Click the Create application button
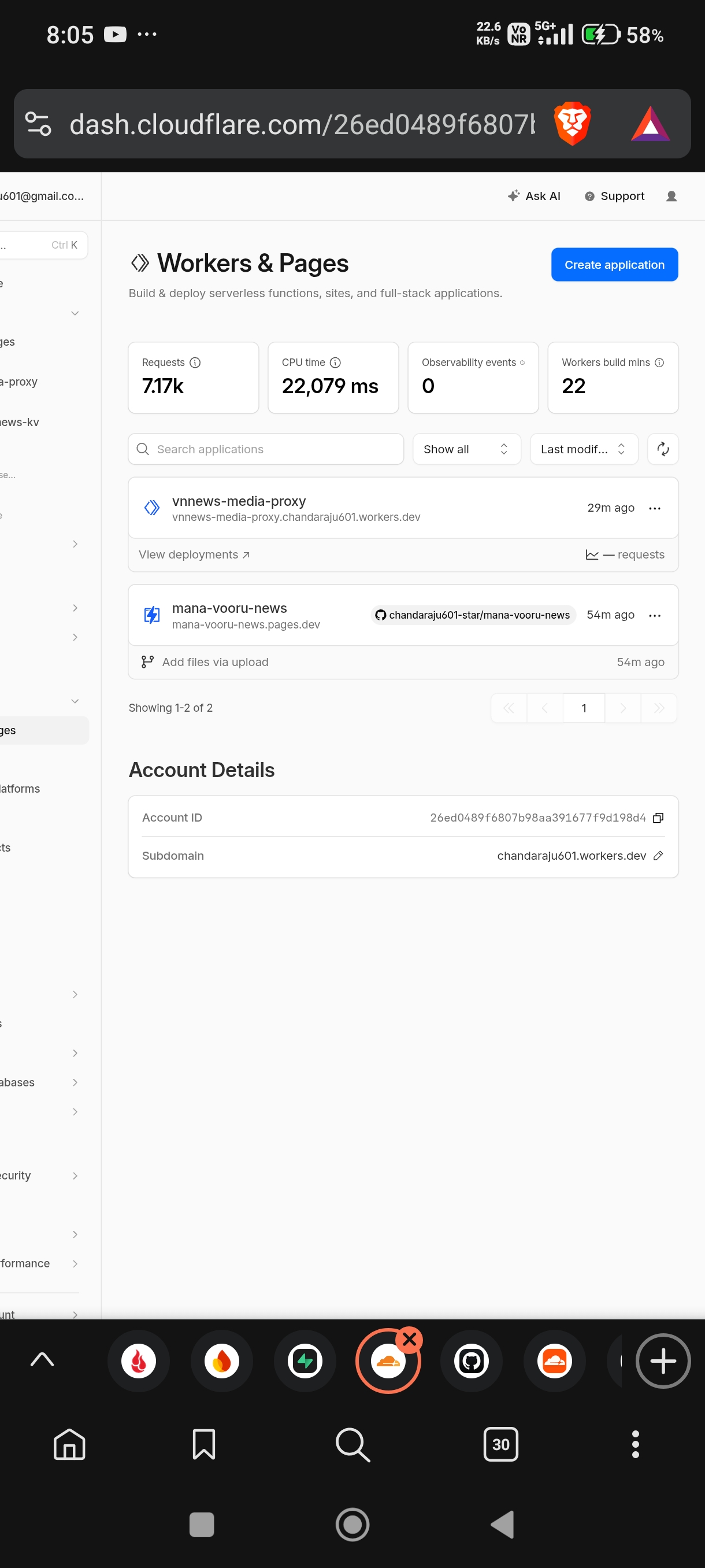The height and width of the screenshot is (1568, 705). 614,265
